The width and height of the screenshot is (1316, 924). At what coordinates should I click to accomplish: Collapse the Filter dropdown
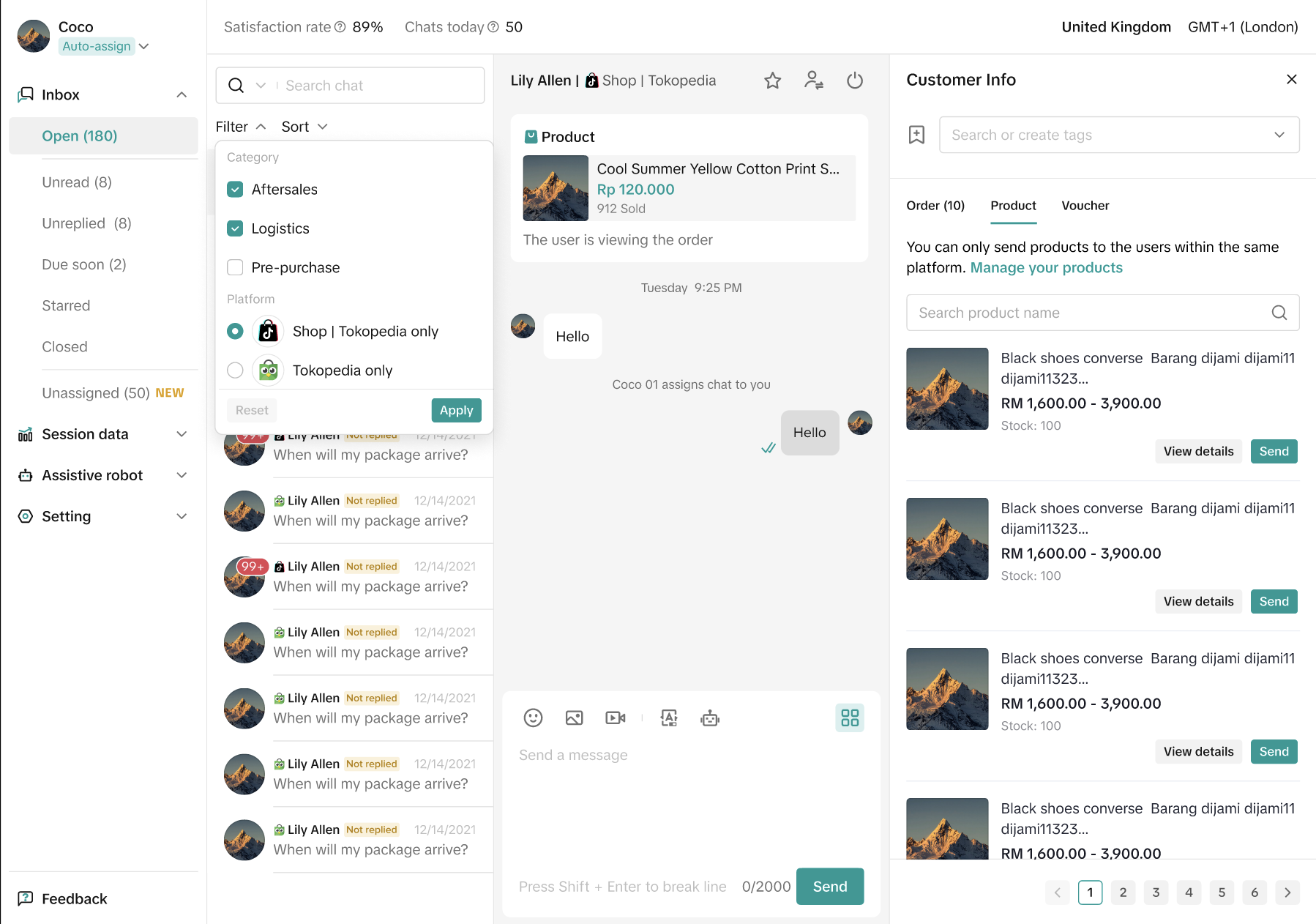pos(241,127)
